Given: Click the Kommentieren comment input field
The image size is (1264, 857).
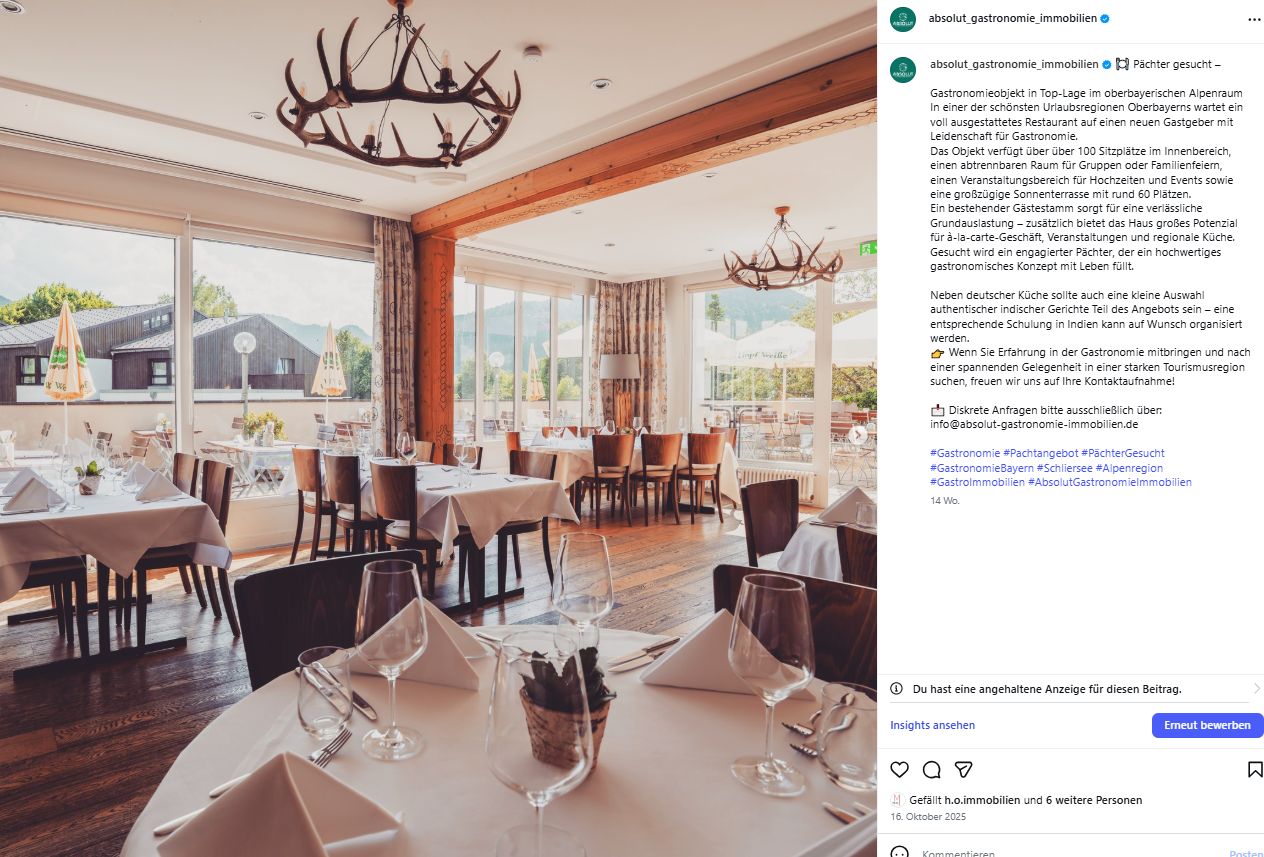Looking at the screenshot, I should [1070, 853].
